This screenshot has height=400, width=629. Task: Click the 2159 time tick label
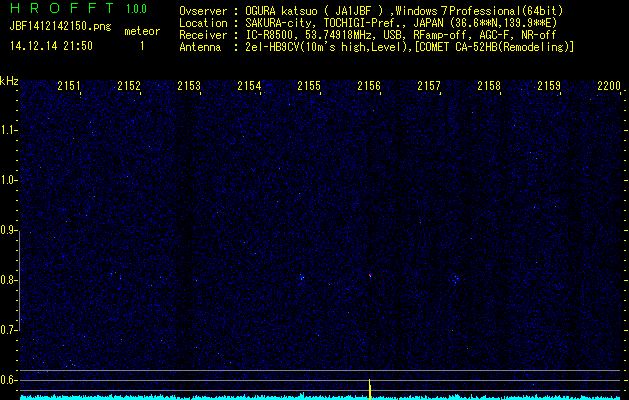[549, 86]
